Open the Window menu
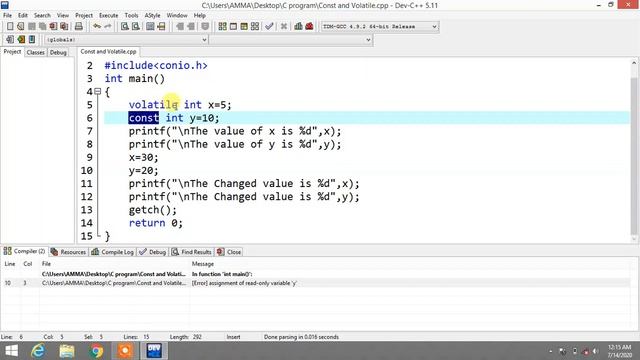This screenshot has height=360, width=640. 177,16
